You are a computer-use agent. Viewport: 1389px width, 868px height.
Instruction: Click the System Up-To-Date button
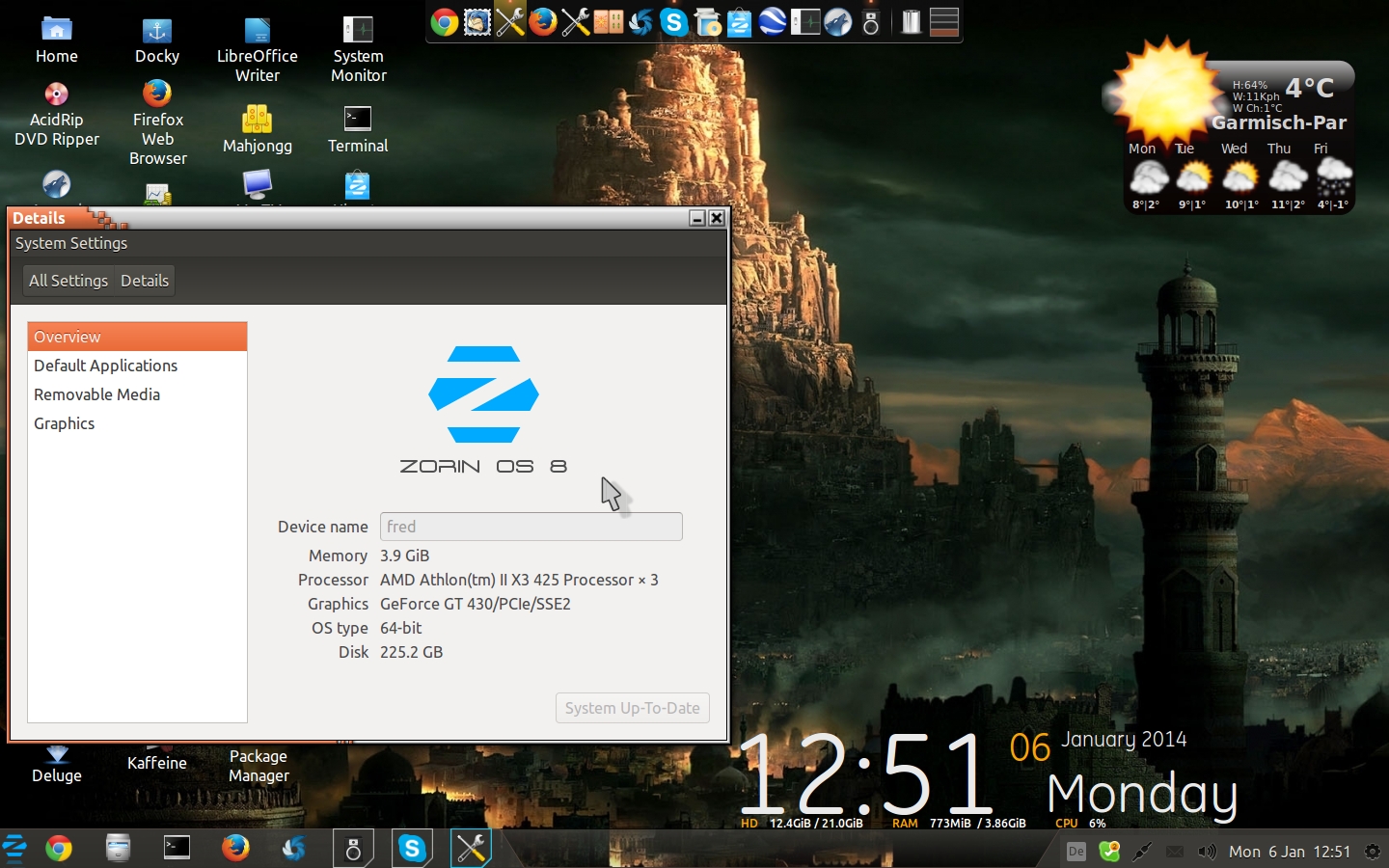click(632, 708)
